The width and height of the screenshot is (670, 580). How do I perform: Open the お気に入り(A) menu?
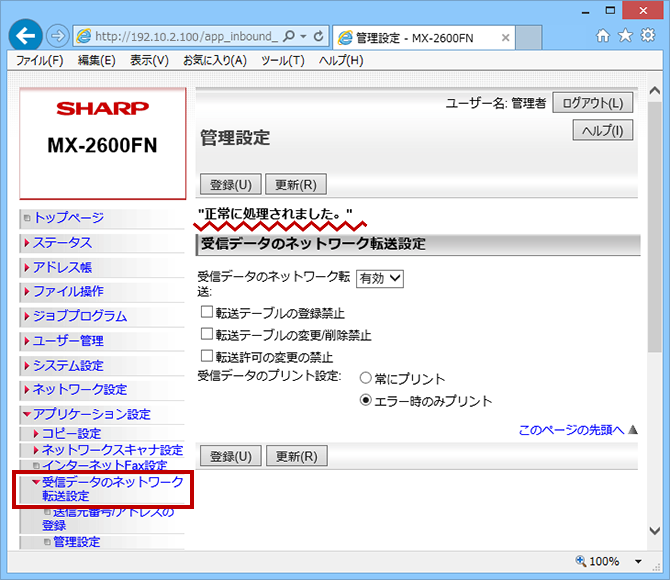tap(215, 60)
